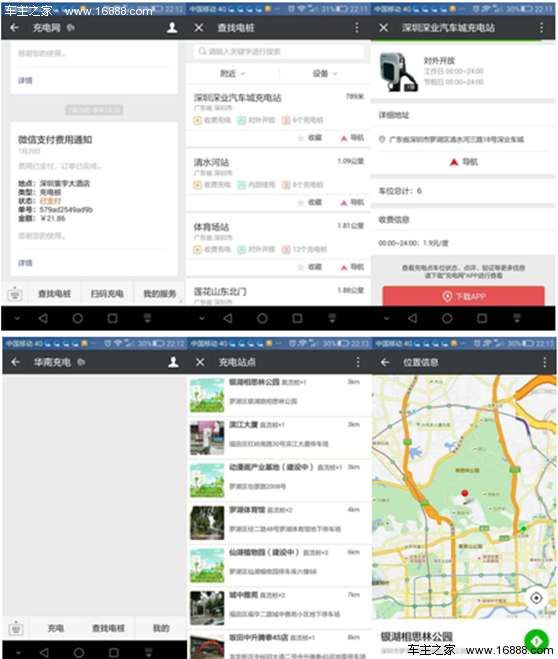The width and height of the screenshot is (558, 659).
Task: Tap Android home button under 华南充电 screen
Action: coord(79,652)
